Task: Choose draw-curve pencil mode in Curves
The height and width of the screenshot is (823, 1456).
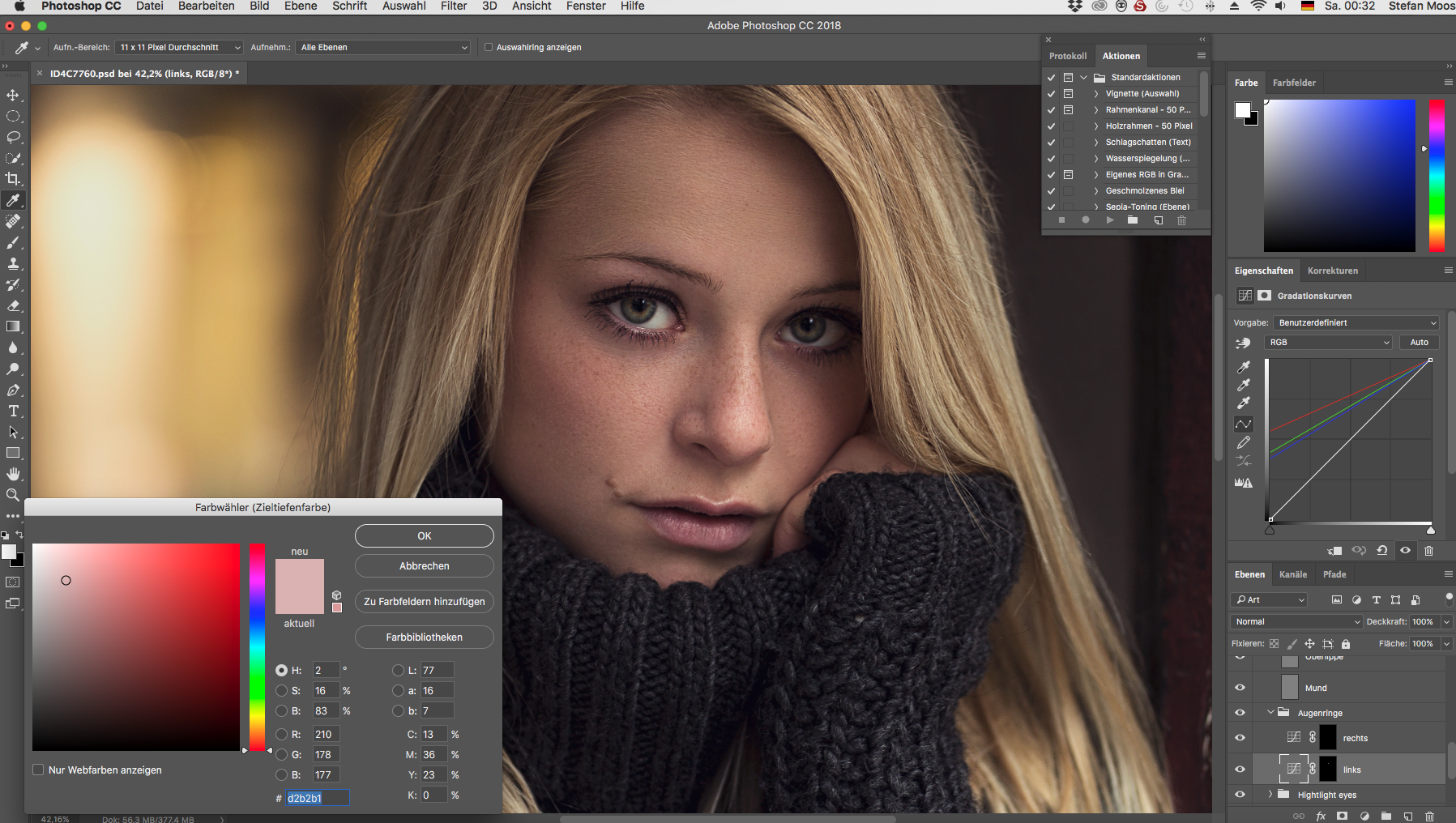Action: tap(1243, 443)
